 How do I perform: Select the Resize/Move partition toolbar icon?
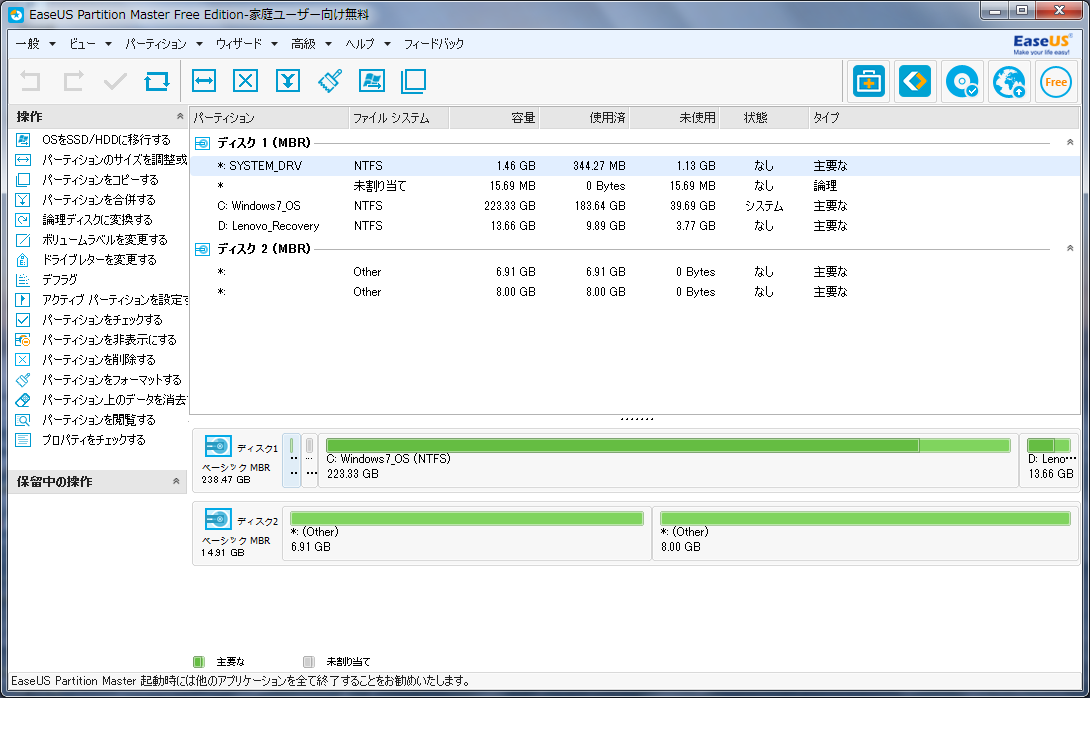(204, 81)
